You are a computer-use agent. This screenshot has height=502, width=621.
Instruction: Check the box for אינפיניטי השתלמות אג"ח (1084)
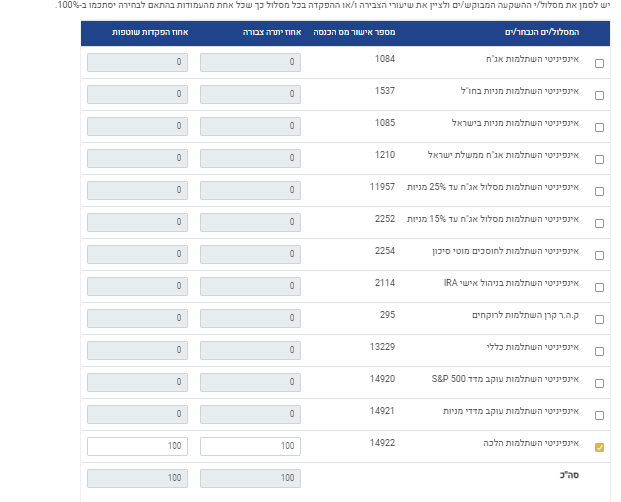coord(599,64)
